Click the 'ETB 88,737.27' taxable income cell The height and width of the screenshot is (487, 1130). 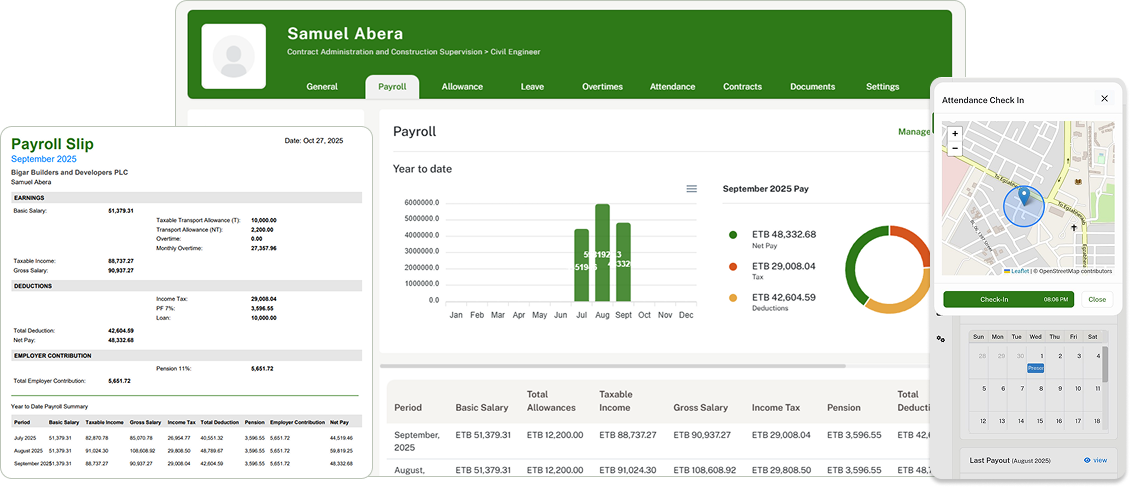[x=628, y=435]
